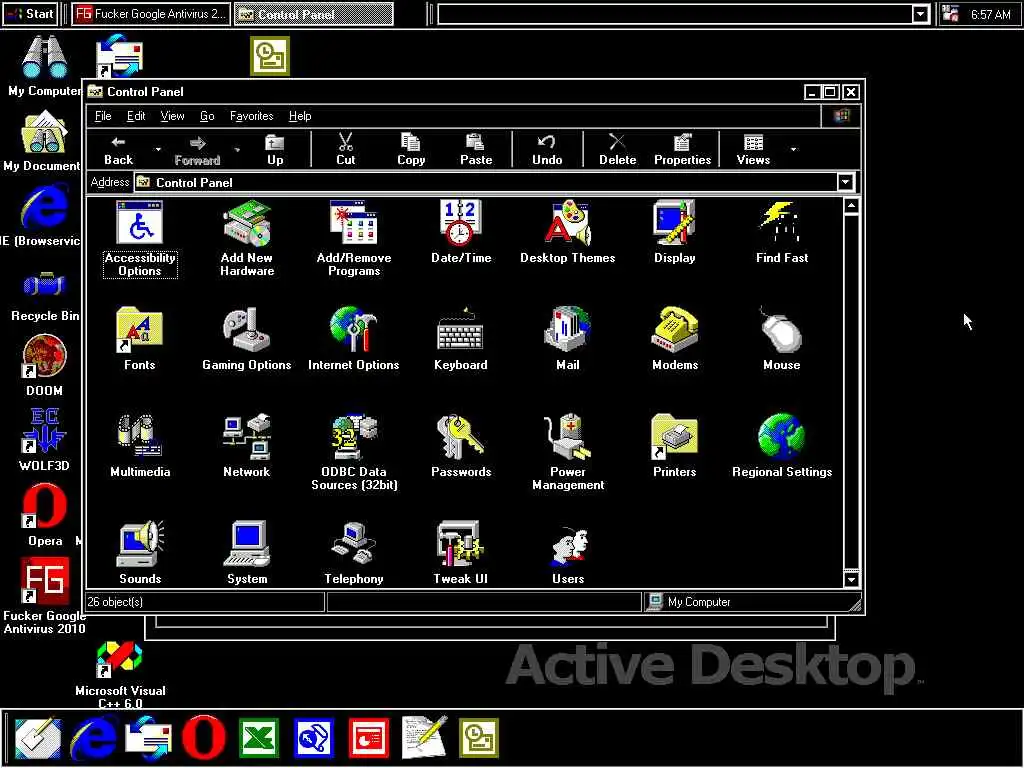Select Gaming Options joystick icon
Viewport: 1024px width, 768px height.
[247, 339]
